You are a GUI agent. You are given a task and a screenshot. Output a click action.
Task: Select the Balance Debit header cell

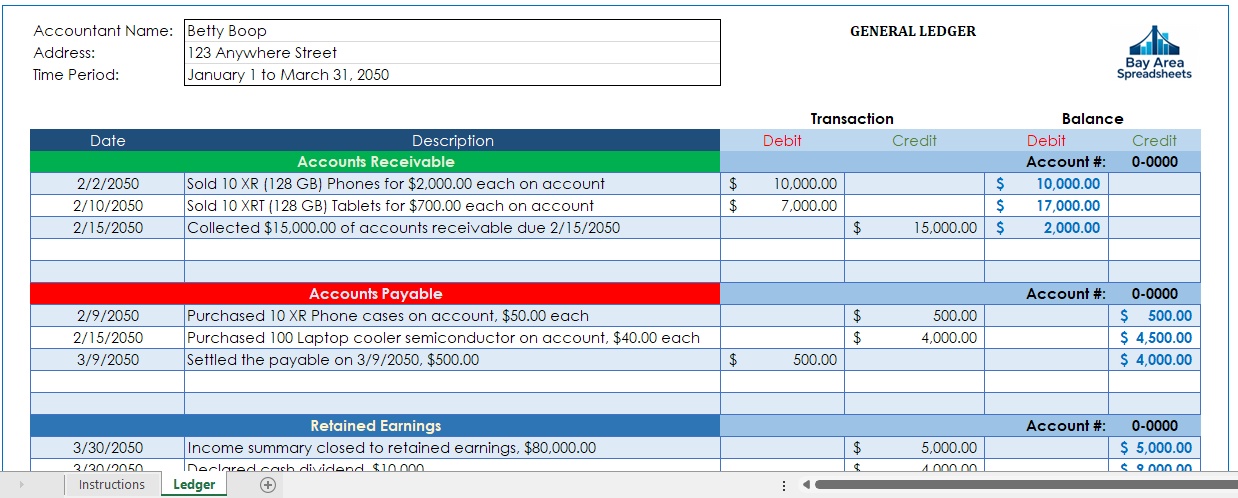1046,141
